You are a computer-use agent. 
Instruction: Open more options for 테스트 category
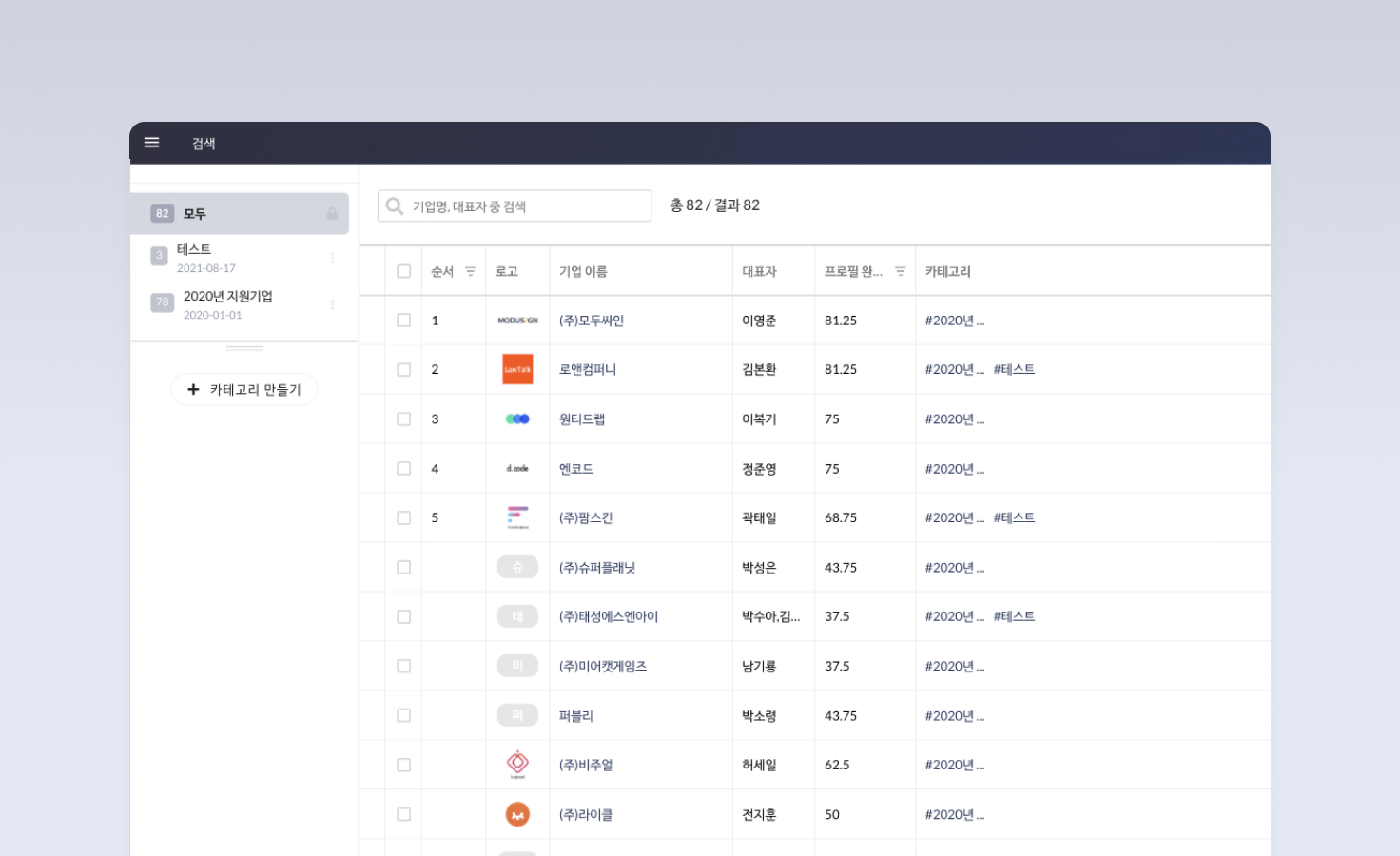pyautogui.click(x=332, y=258)
